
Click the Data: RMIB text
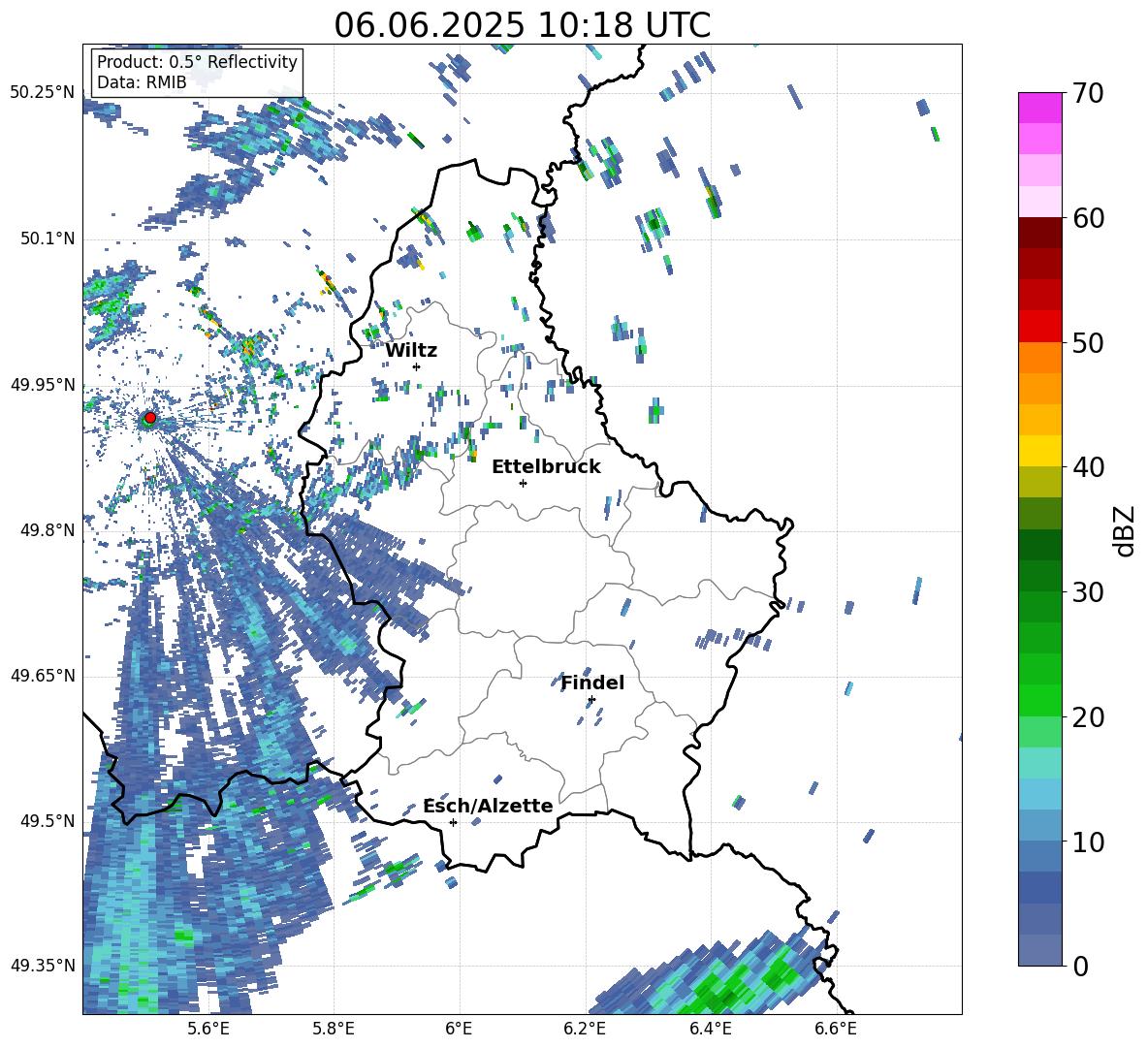pos(142,82)
